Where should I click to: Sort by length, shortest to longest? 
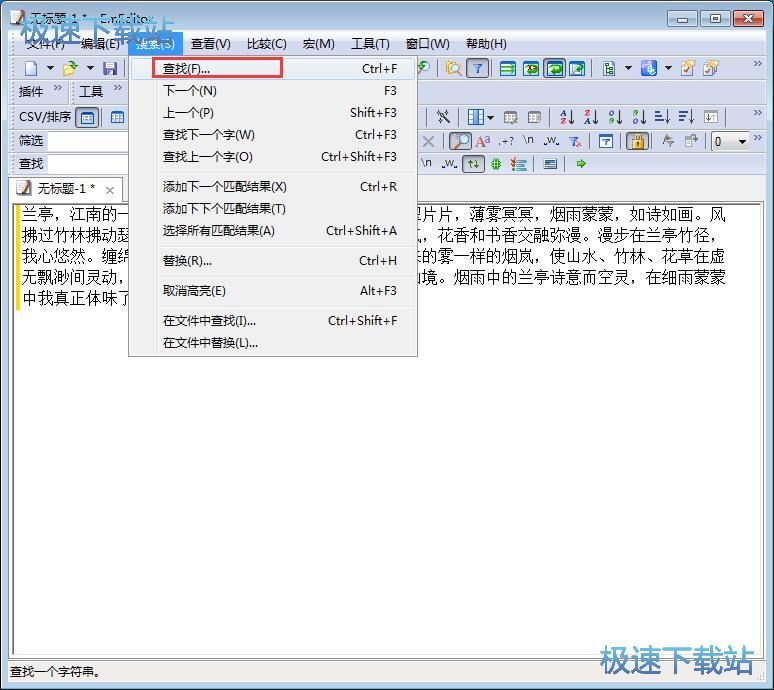pyautogui.click(x=662, y=117)
